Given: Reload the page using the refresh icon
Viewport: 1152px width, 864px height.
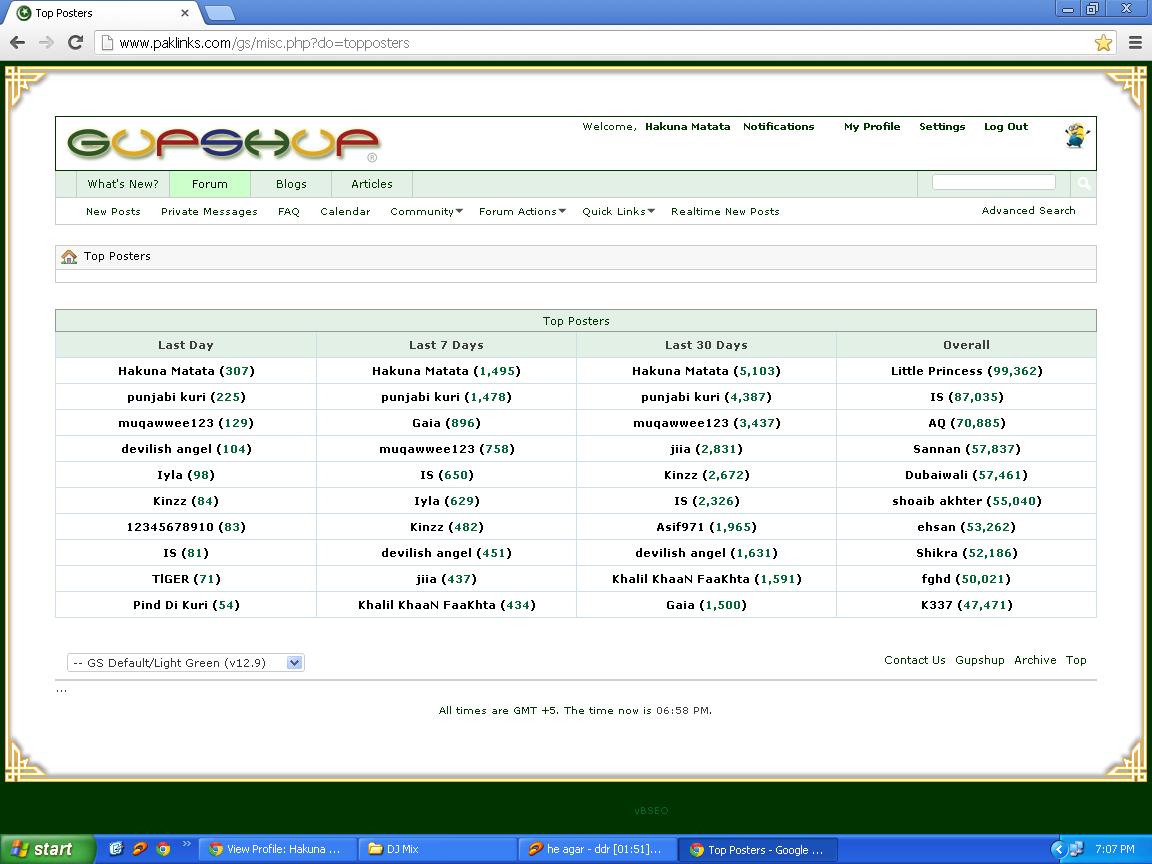Looking at the screenshot, I should pos(75,42).
